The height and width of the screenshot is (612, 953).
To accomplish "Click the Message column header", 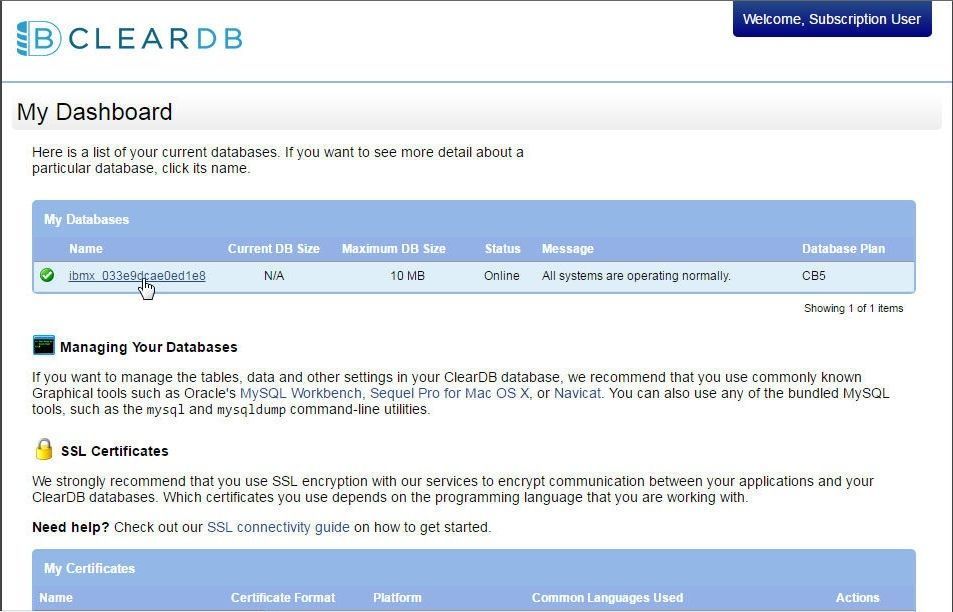I will (568, 249).
